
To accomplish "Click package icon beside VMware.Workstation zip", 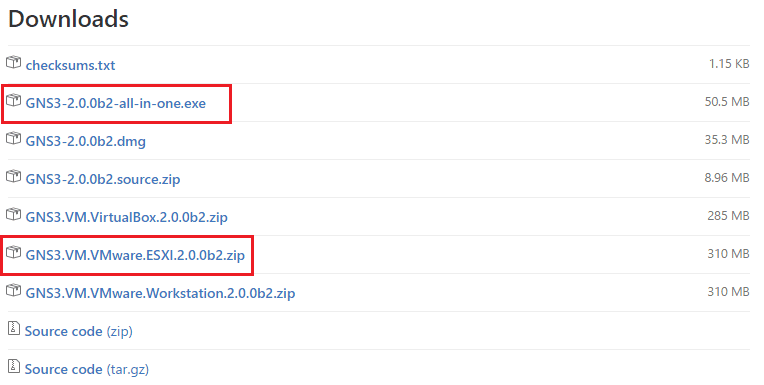I will pos(14,290).
